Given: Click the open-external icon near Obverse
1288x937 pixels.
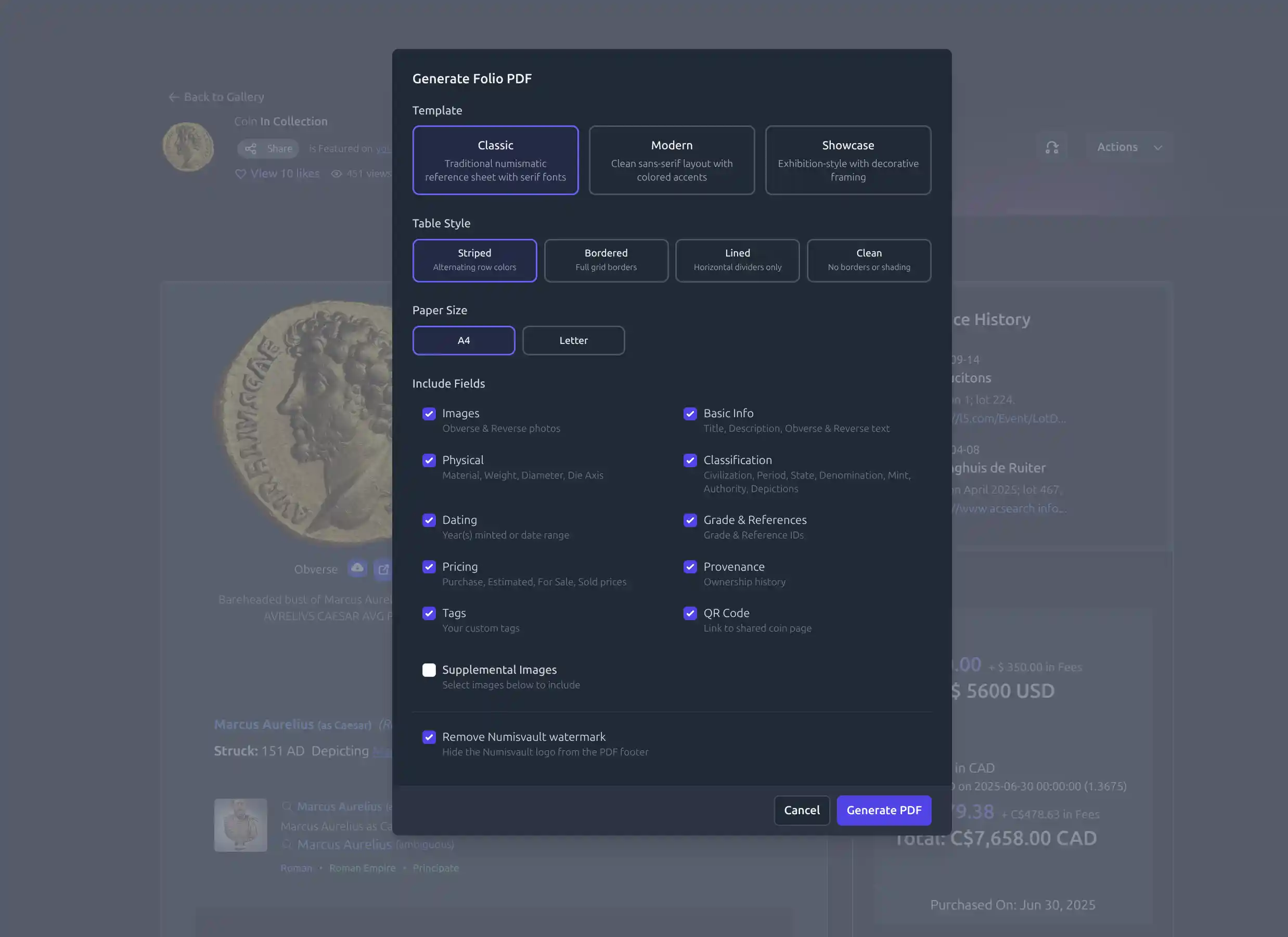Looking at the screenshot, I should coord(383,569).
